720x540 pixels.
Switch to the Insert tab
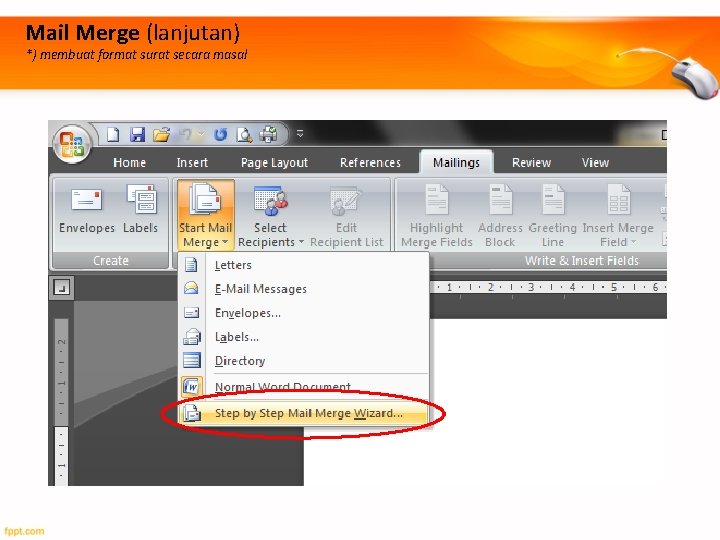coord(192,163)
